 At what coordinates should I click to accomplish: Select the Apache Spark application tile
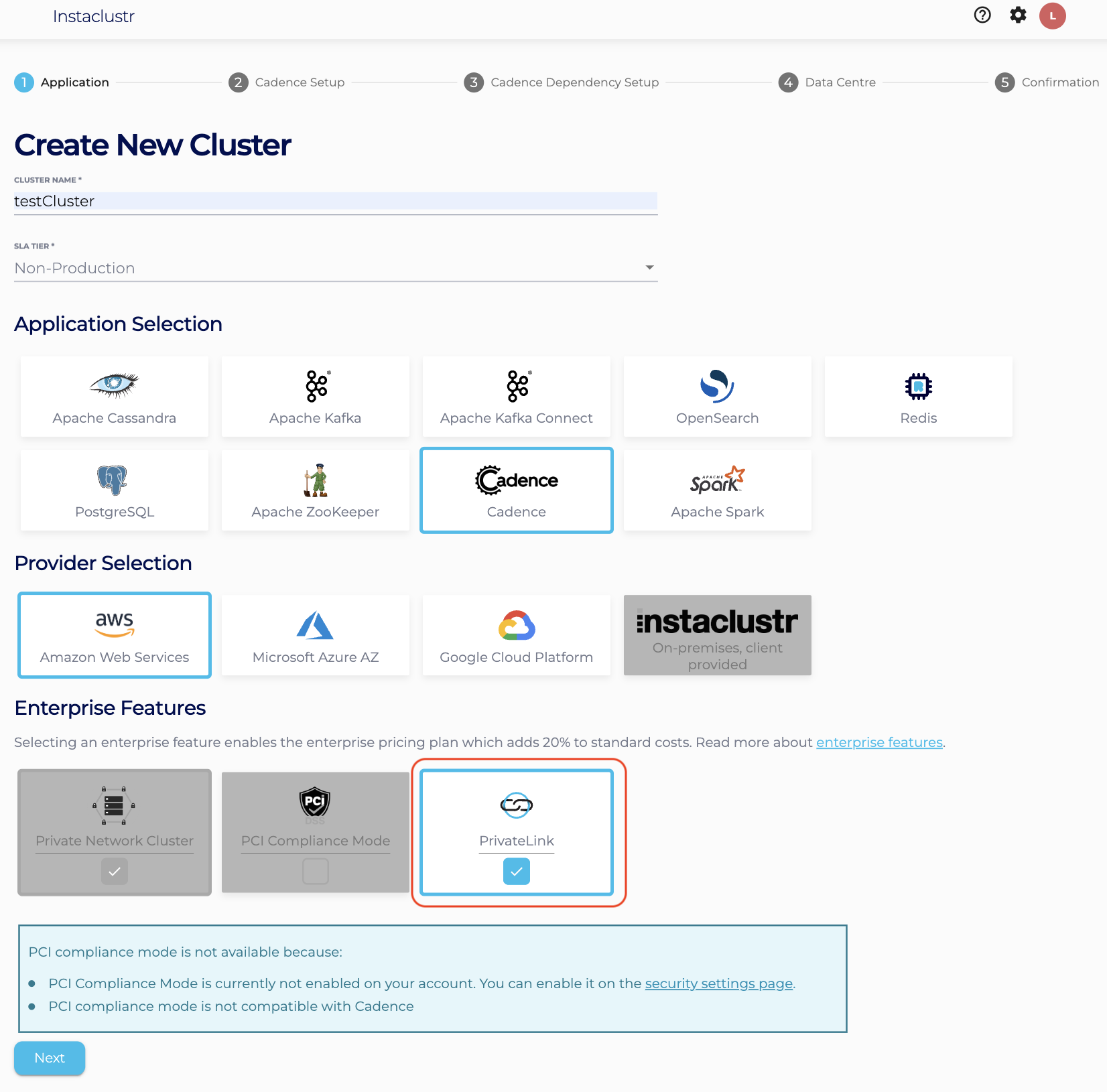[717, 490]
